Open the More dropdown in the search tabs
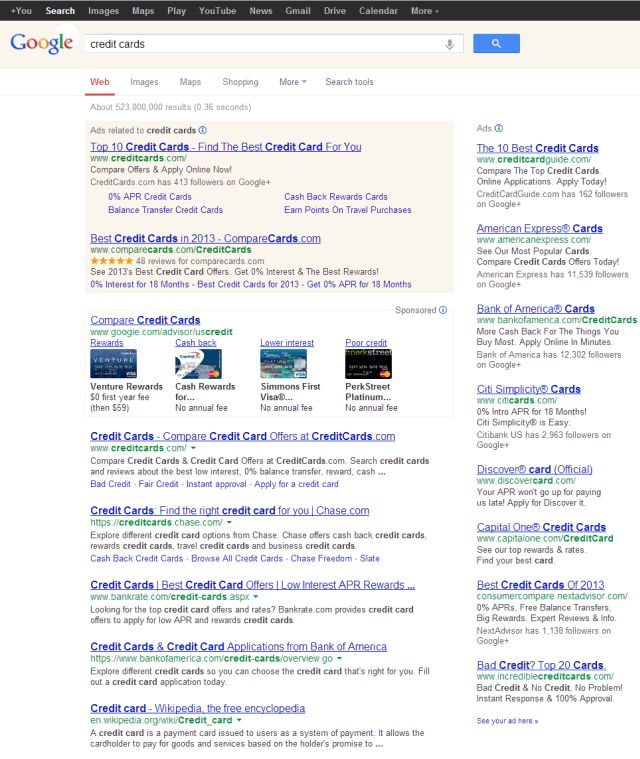Viewport: 640px width, 759px height. [x=293, y=82]
